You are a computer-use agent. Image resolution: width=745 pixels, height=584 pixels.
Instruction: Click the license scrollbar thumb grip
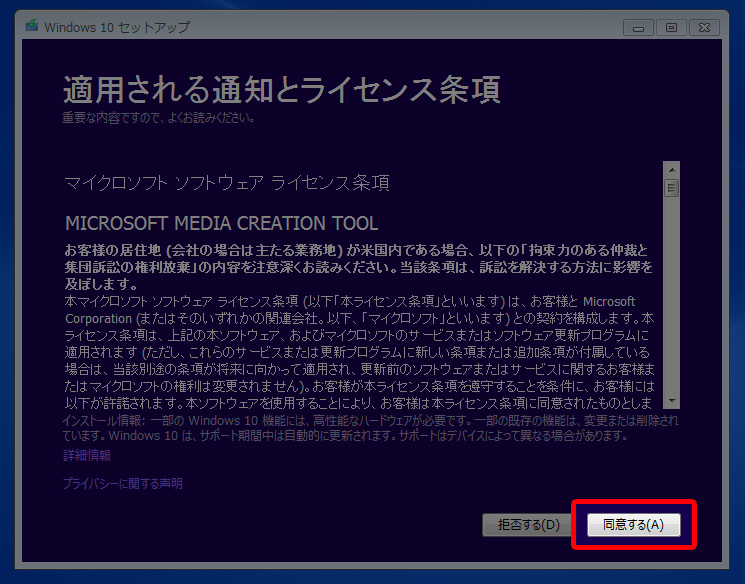coord(671,187)
